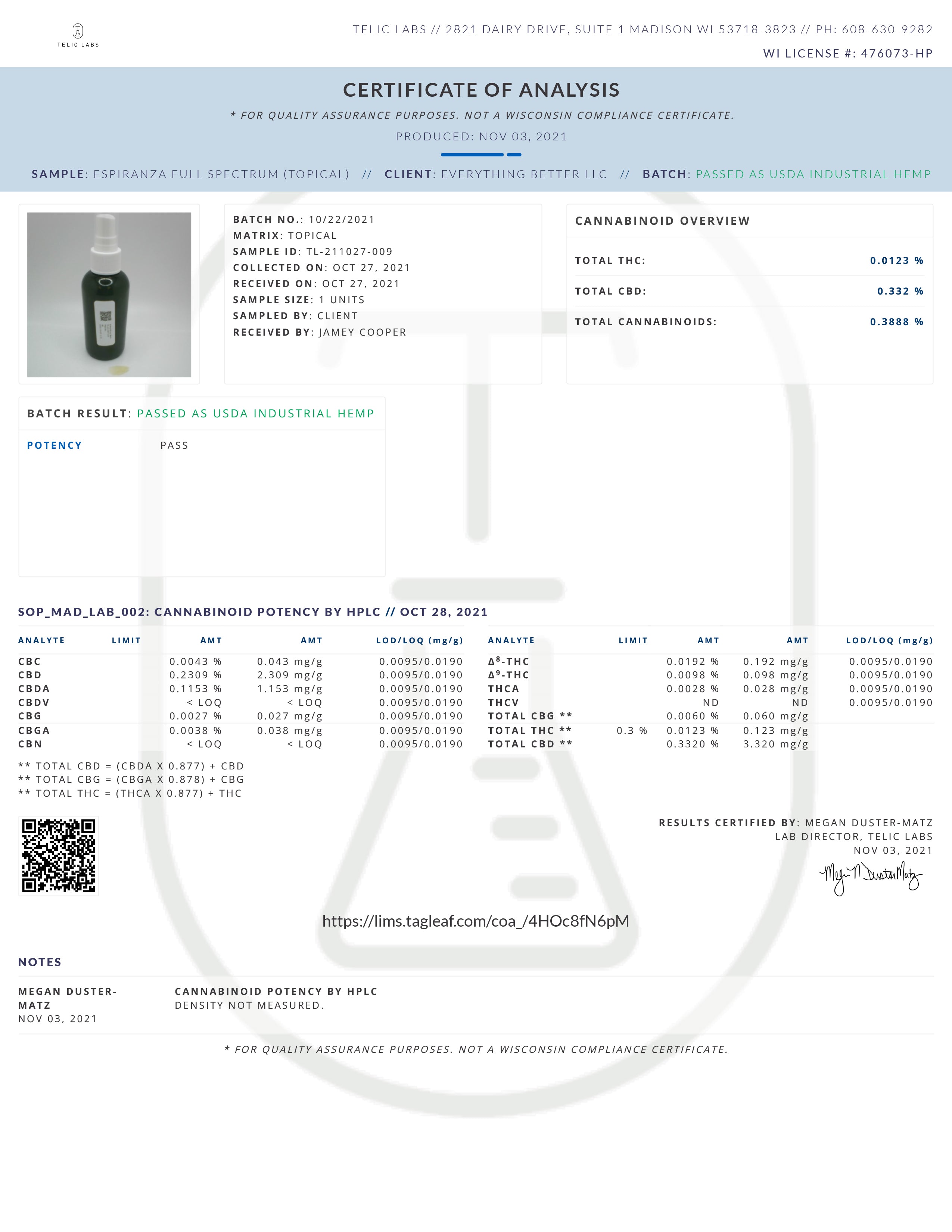Viewport: 952px width, 1232px height.
Task: Click the blue Potency label
Action: (x=54, y=446)
